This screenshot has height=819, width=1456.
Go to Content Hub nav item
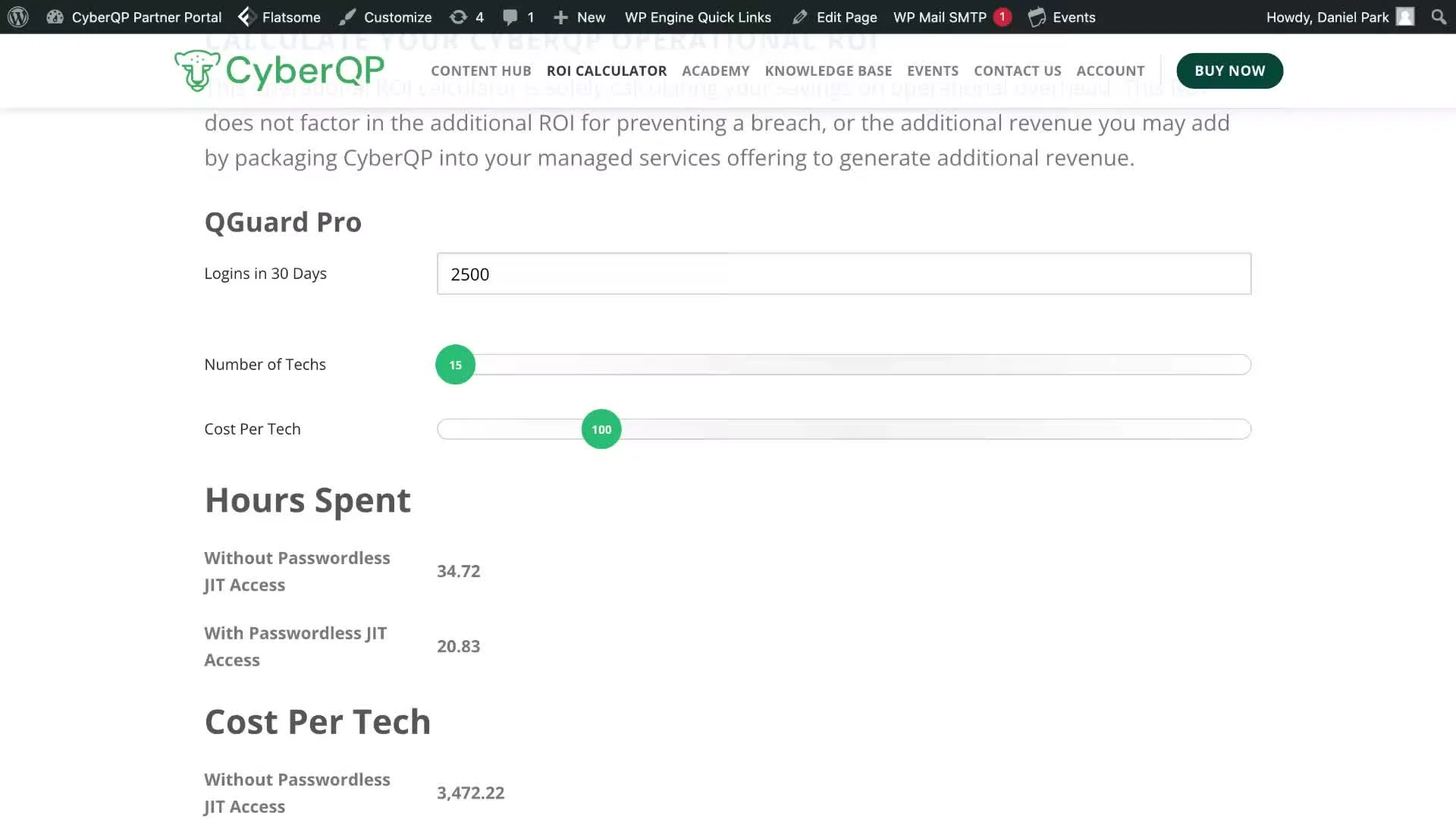pyautogui.click(x=481, y=71)
